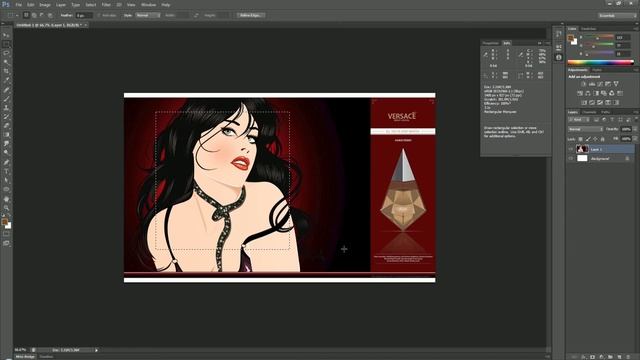Switch to the Channels tab
The height and width of the screenshot is (360, 640).
589,112
